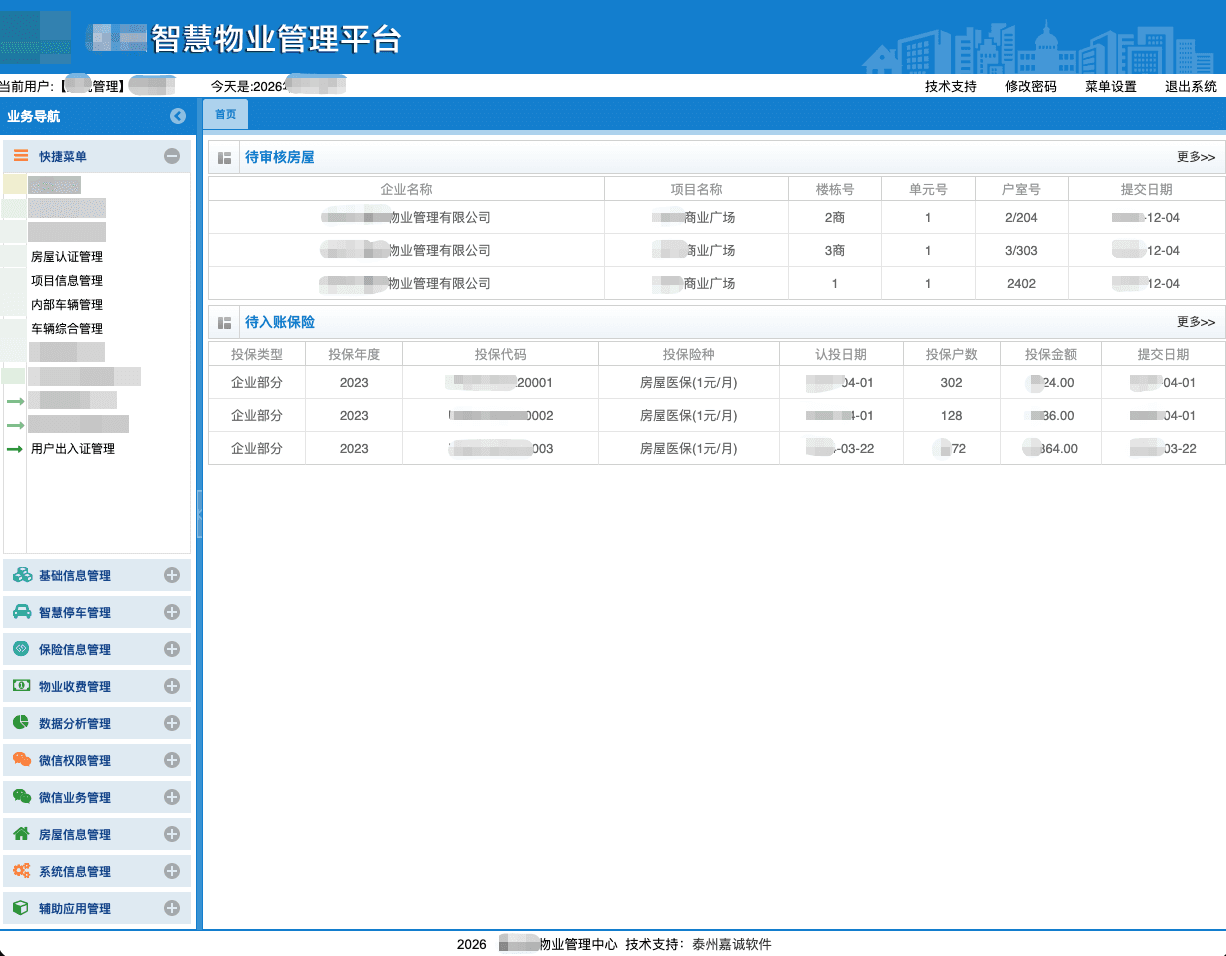Open 项目信息管理 in the quick menu
Image resolution: width=1226 pixels, height=956 pixels.
[x=67, y=281]
